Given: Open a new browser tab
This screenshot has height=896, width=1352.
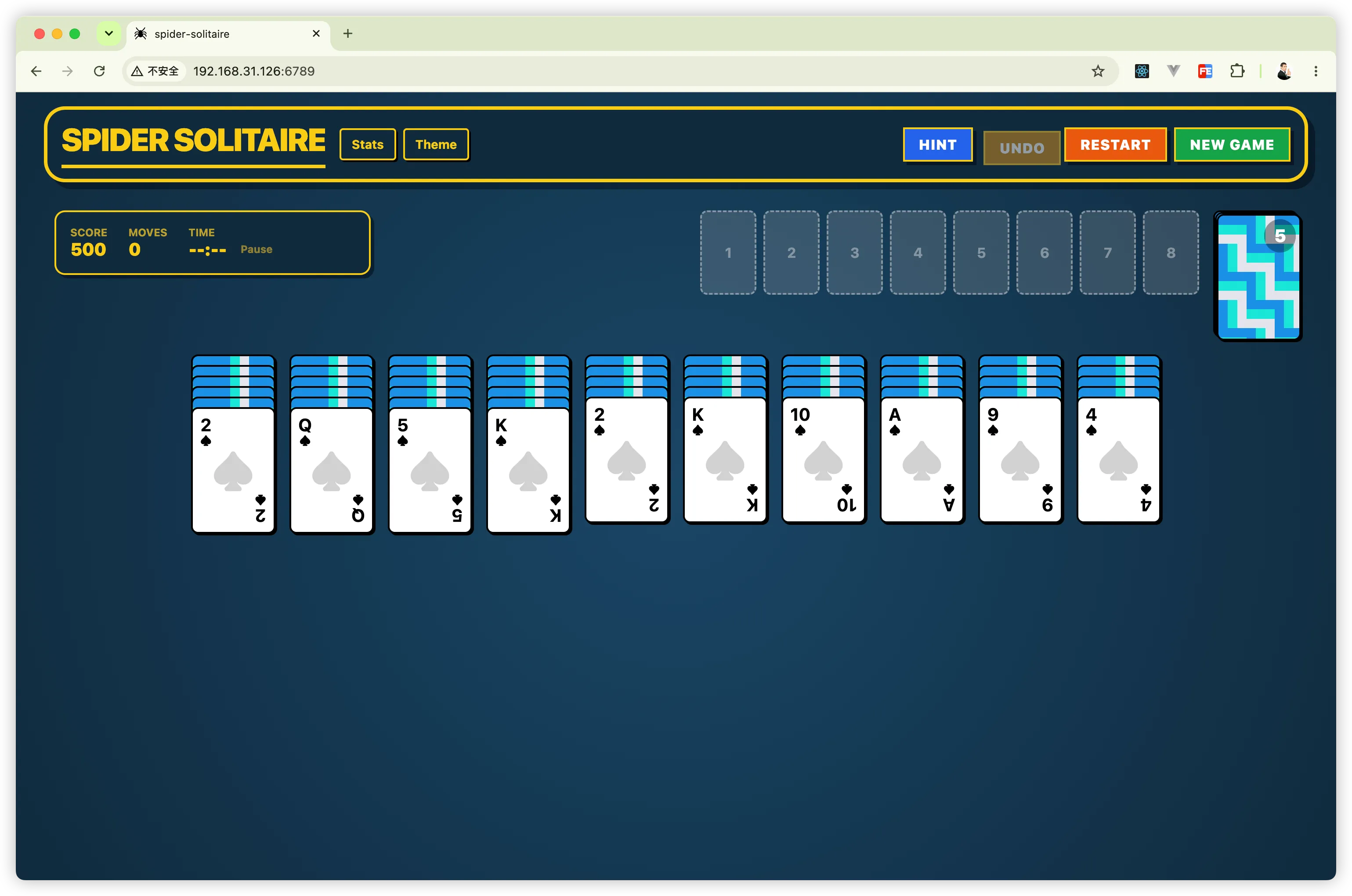Looking at the screenshot, I should pos(347,33).
